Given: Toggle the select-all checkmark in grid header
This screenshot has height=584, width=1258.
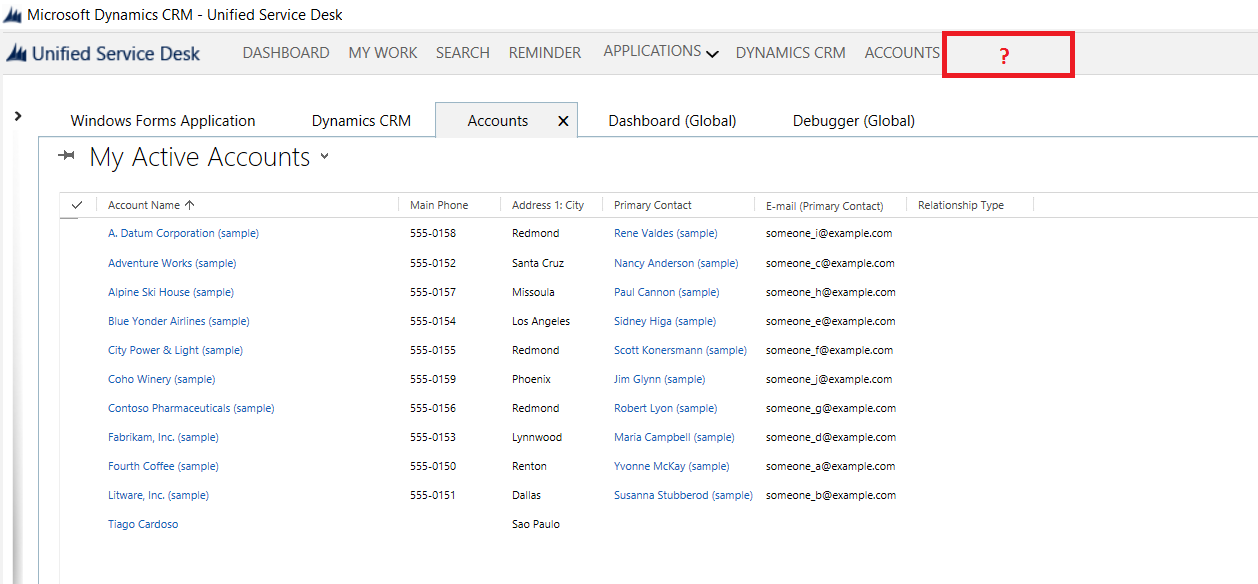Looking at the screenshot, I should tap(77, 205).
